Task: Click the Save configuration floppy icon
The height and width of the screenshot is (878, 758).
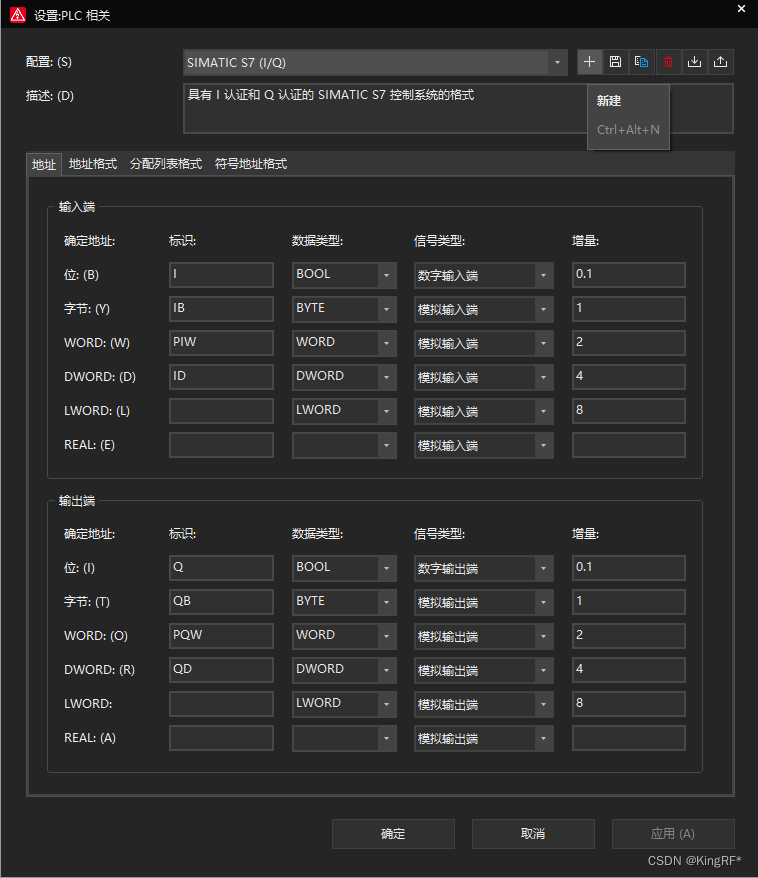Action: point(615,62)
